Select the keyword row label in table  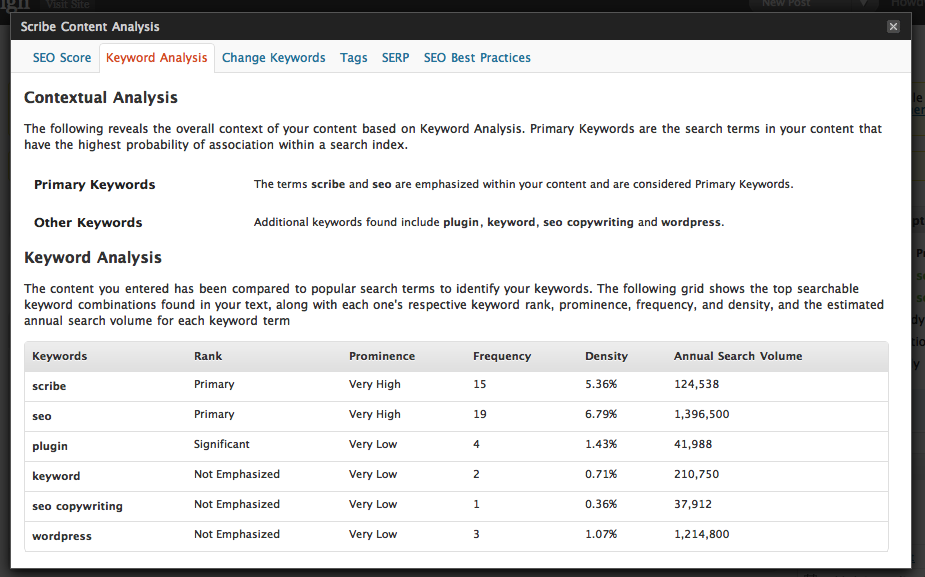56,476
